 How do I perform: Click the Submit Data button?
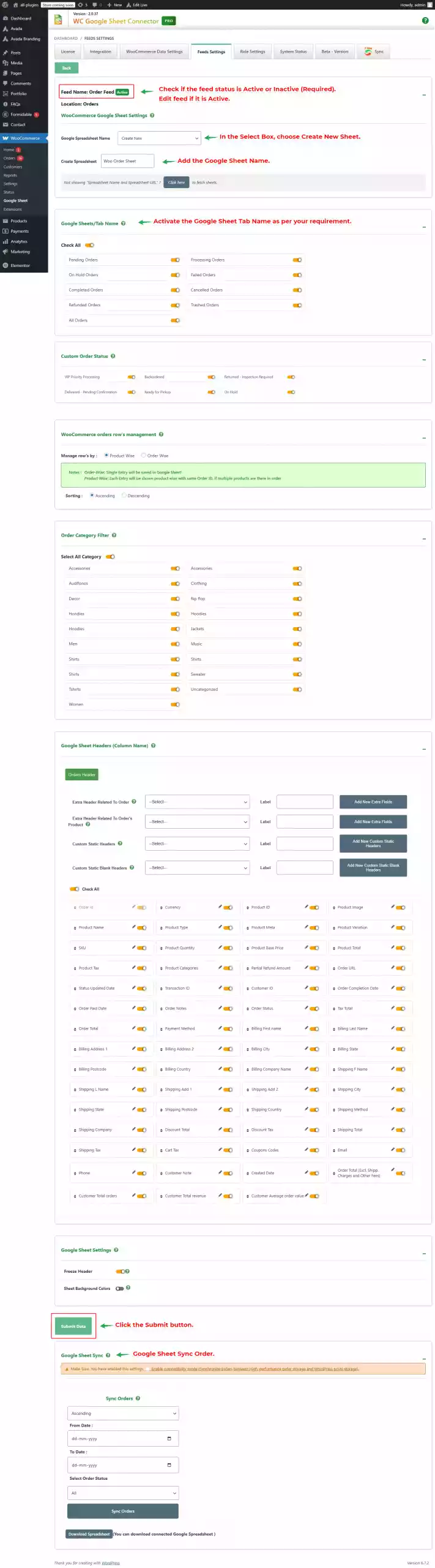coord(73,1326)
